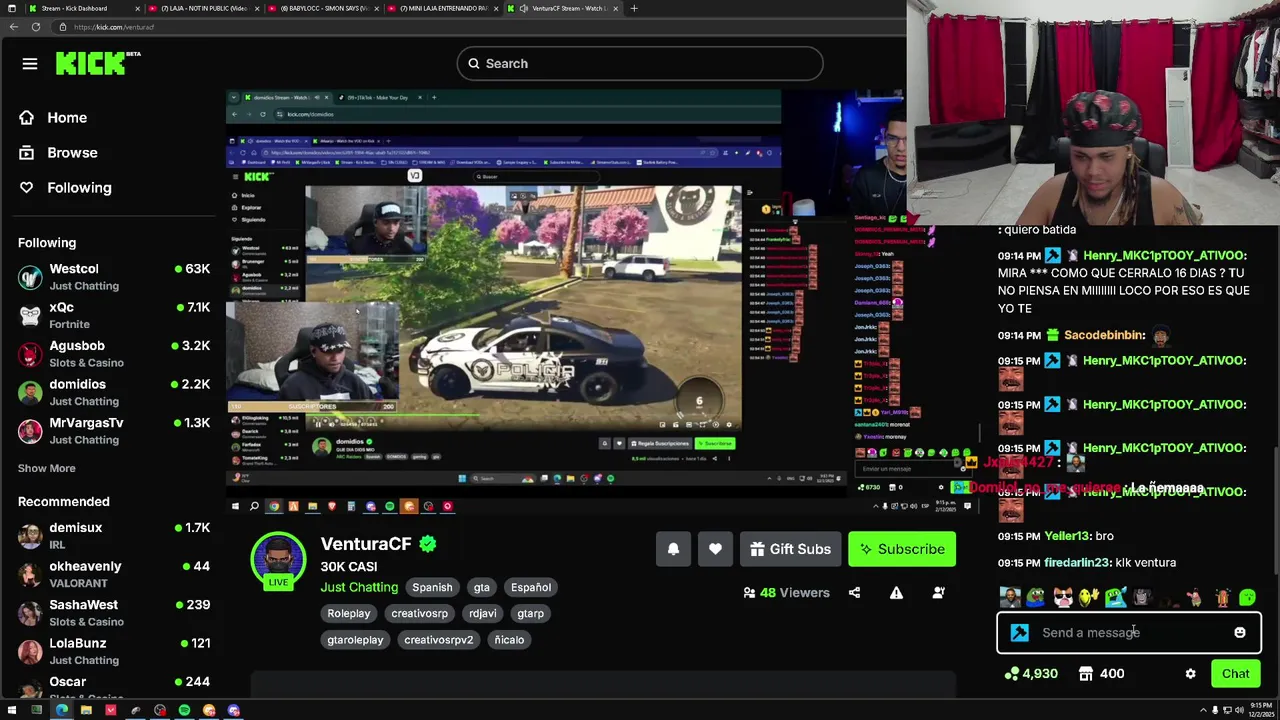The height and width of the screenshot is (720, 1280).
Task: Click the report warning triangle icon
Action: [x=896, y=593]
